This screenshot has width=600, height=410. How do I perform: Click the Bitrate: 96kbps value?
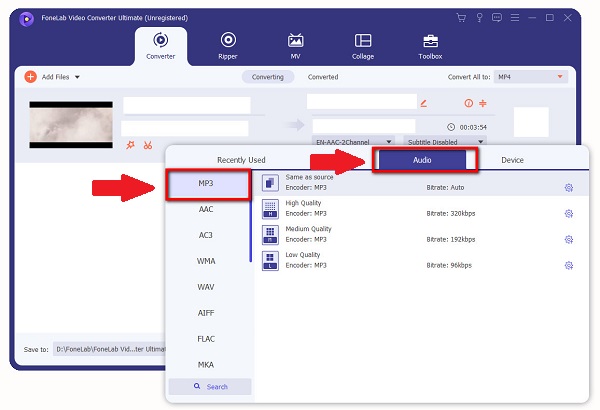pos(449,265)
